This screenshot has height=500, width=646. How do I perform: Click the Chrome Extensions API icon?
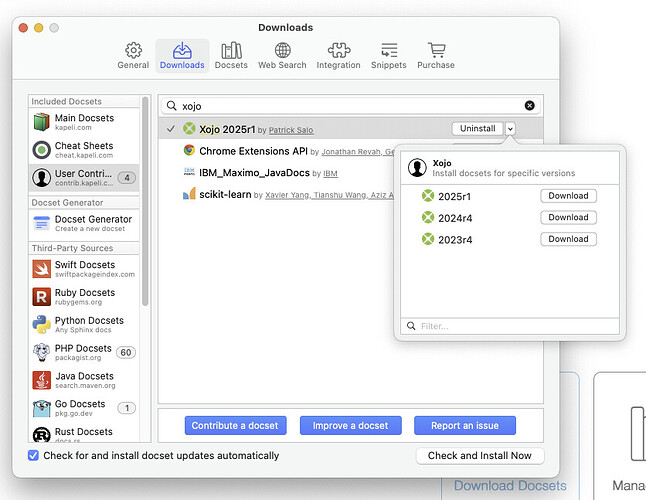coord(189,150)
